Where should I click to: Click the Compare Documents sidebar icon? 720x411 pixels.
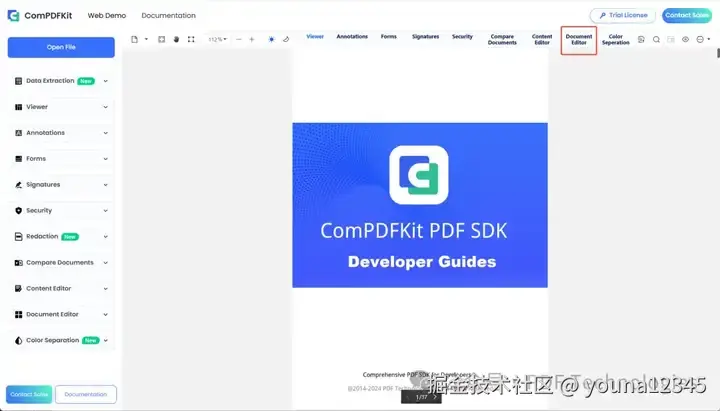pos(18,263)
